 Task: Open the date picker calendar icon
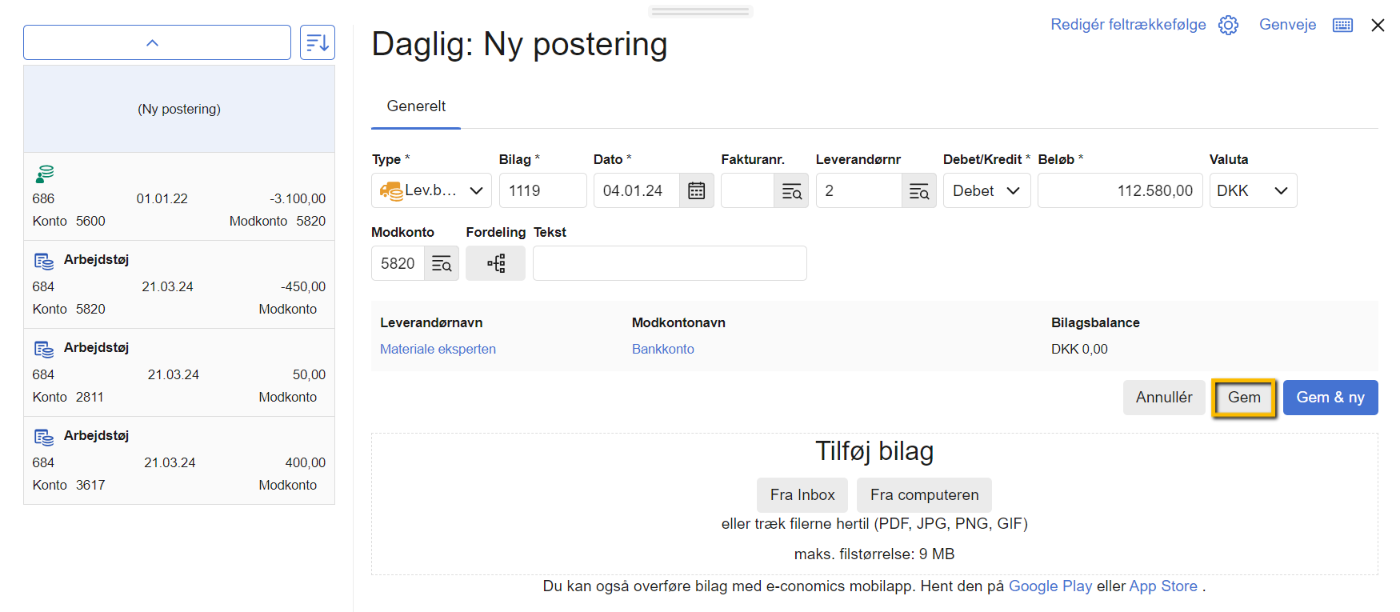697,191
